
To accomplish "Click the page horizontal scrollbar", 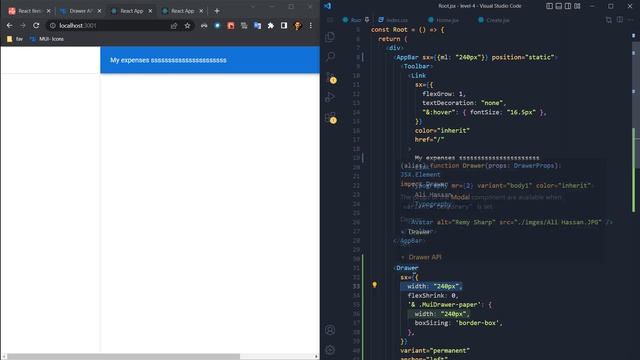I will [x=124, y=356].
